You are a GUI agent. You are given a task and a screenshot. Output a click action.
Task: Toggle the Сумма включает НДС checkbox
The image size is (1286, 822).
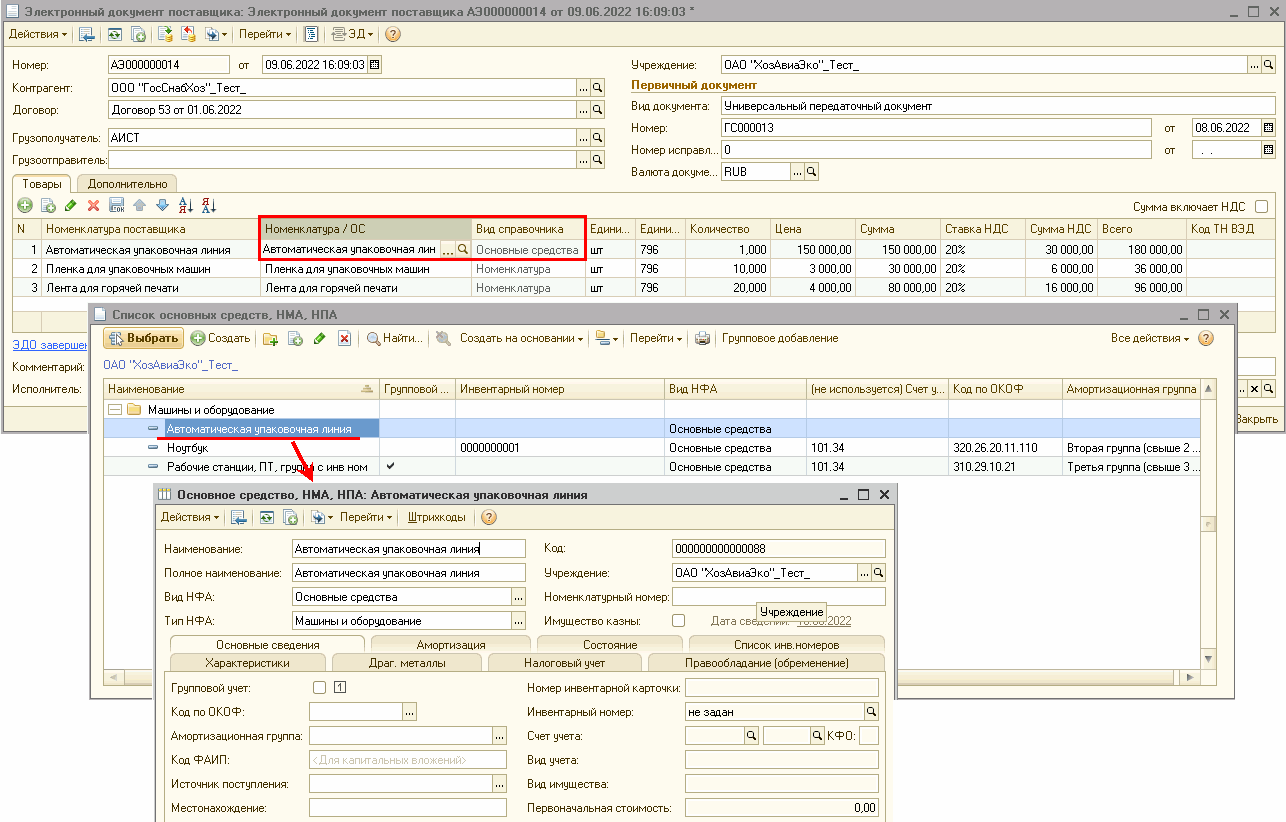pyautogui.click(x=1261, y=206)
